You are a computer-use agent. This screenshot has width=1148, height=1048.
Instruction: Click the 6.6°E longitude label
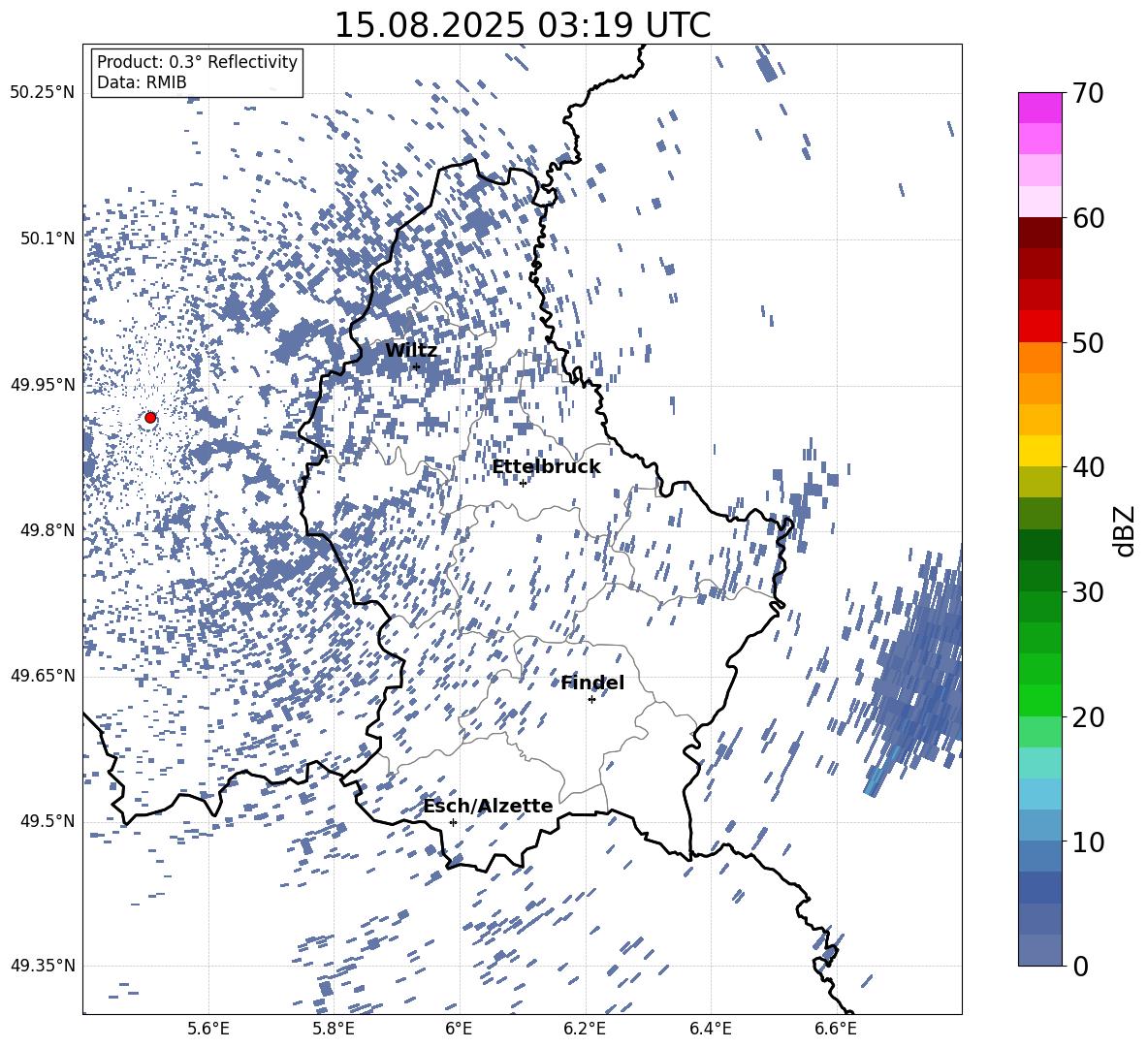(836, 1029)
